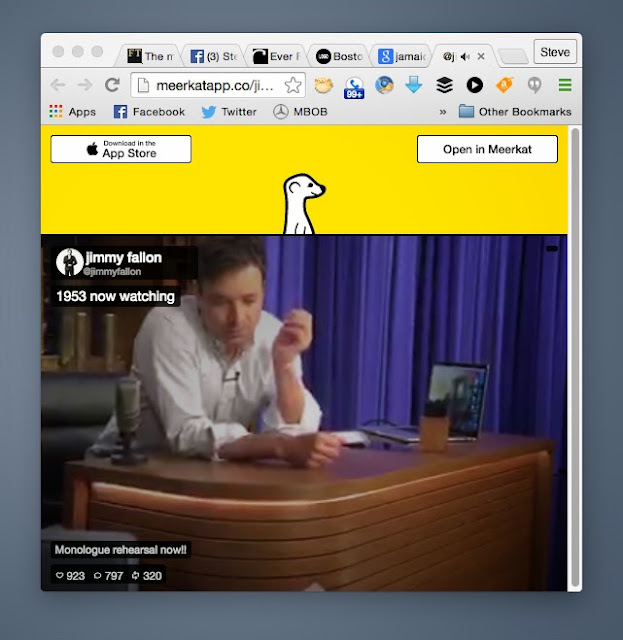Image resolution: width=623 pixels, height=640 pixels.
Task: Open the Financial Times 'The m' tab
Action: (150, 56)
